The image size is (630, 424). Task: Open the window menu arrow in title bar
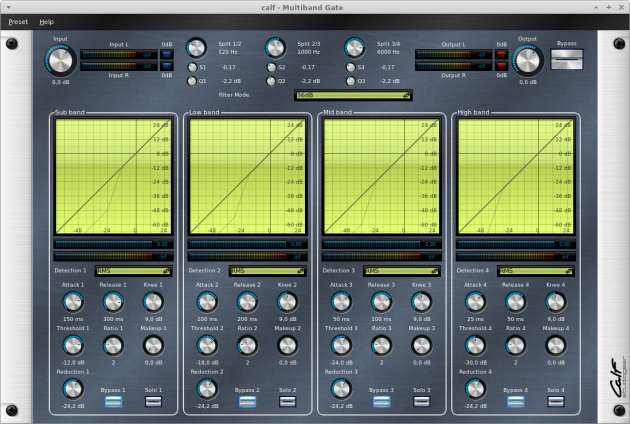coord(8,7)
